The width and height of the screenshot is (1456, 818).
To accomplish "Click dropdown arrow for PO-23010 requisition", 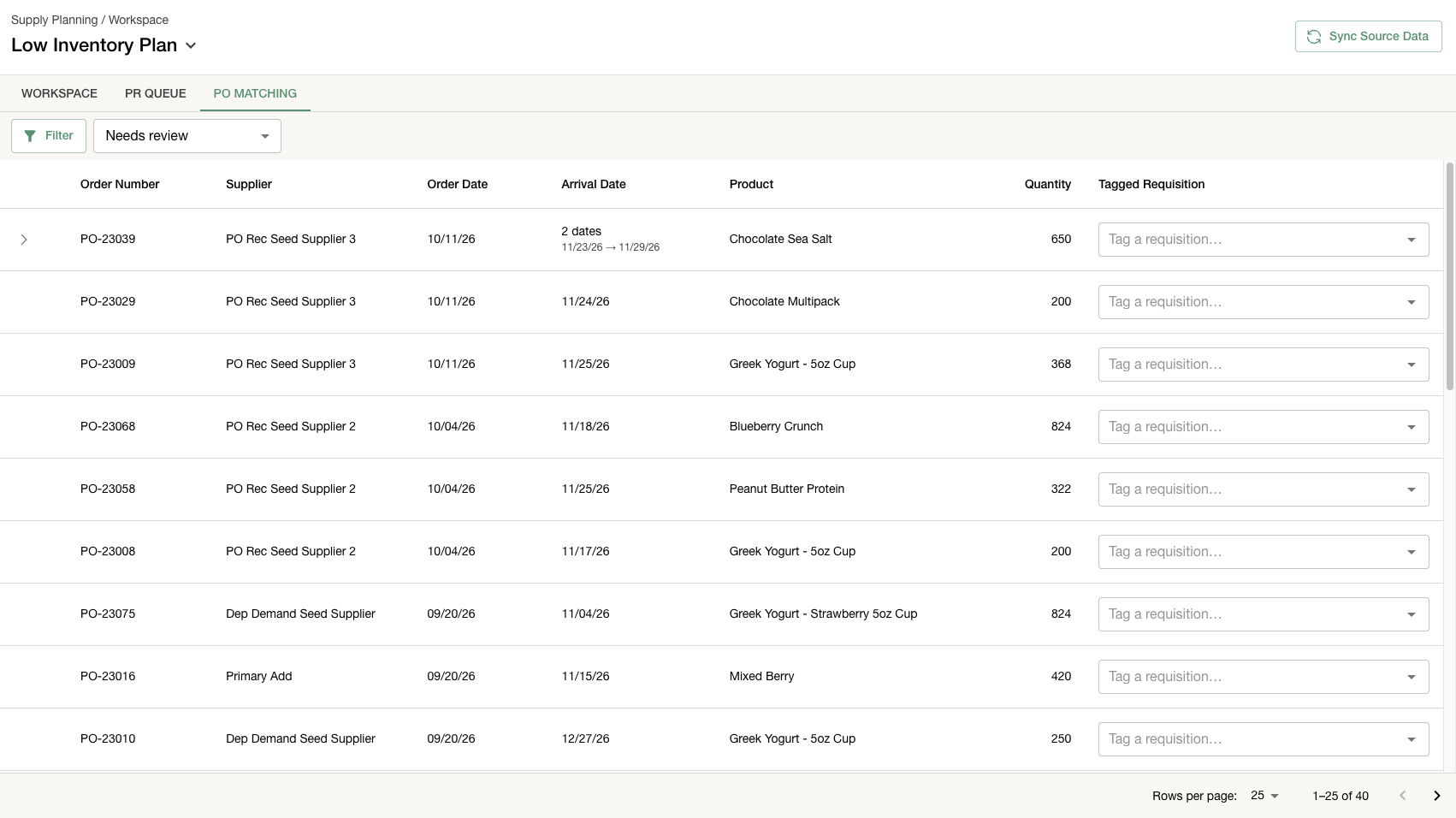I will pos(1412,739).
